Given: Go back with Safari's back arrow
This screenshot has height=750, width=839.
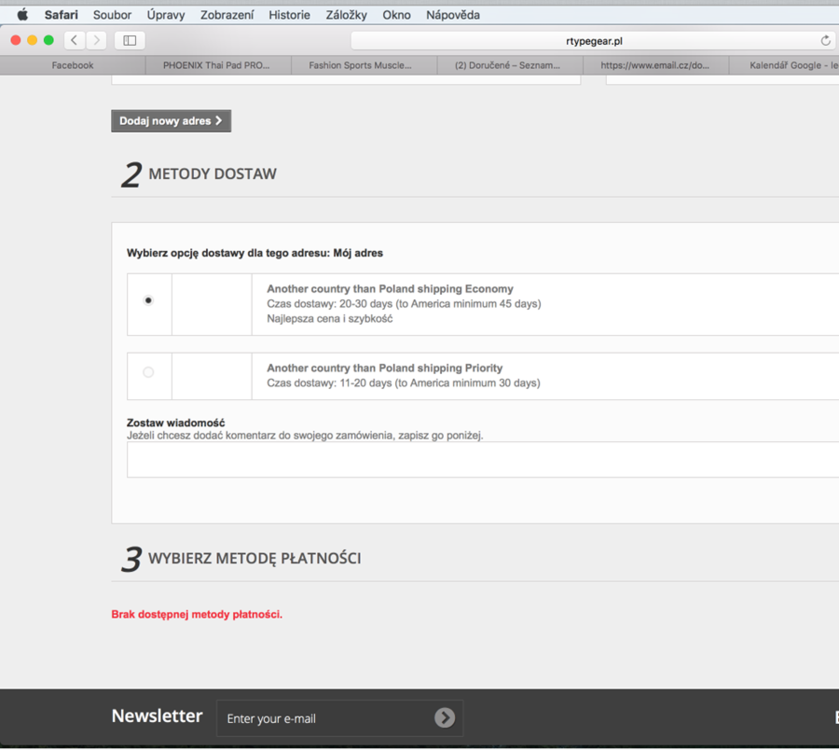Looking at the screenshot, I should pos(74,40).
